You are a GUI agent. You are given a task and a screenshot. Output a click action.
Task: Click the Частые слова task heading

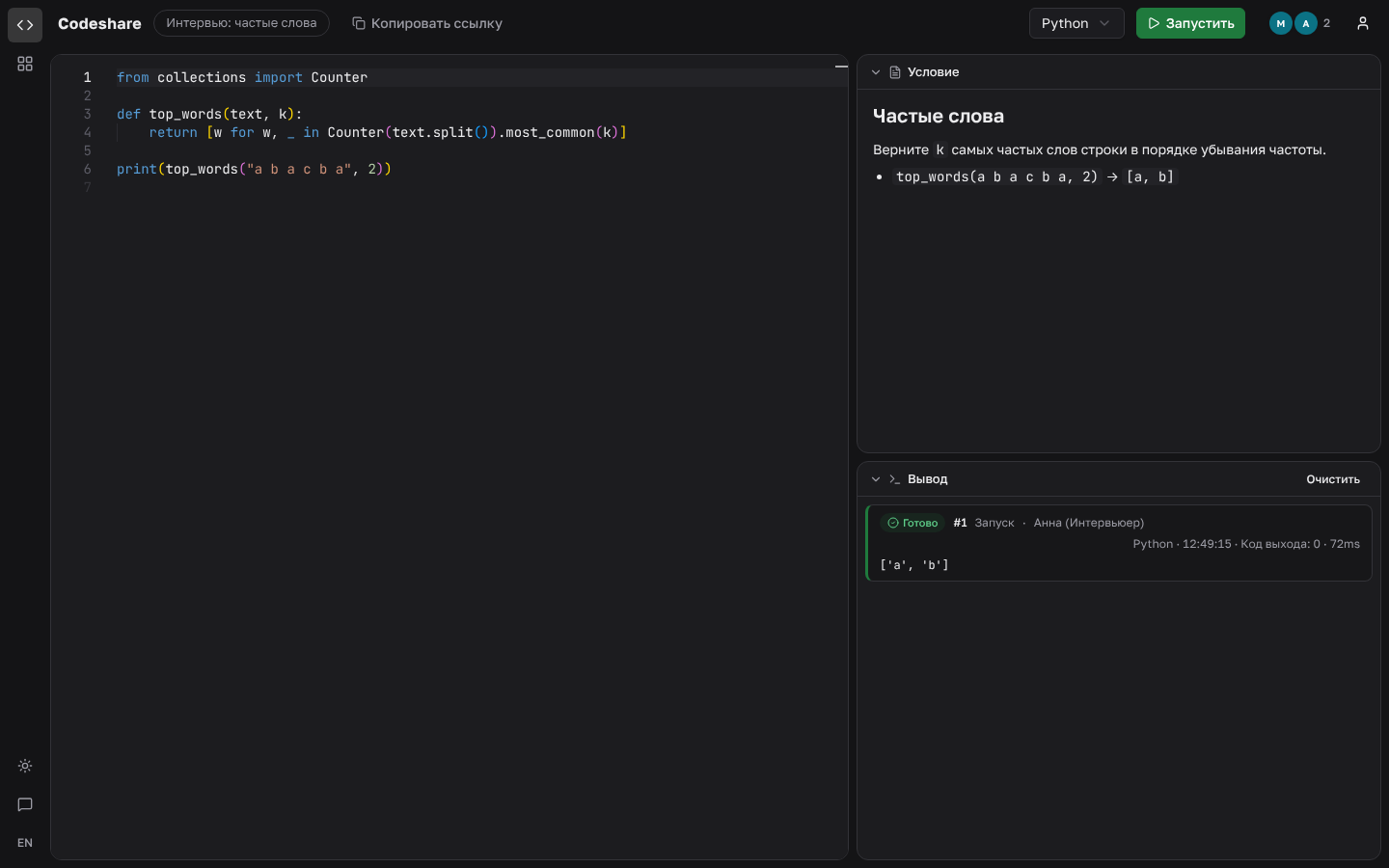[x=939, y=116]
